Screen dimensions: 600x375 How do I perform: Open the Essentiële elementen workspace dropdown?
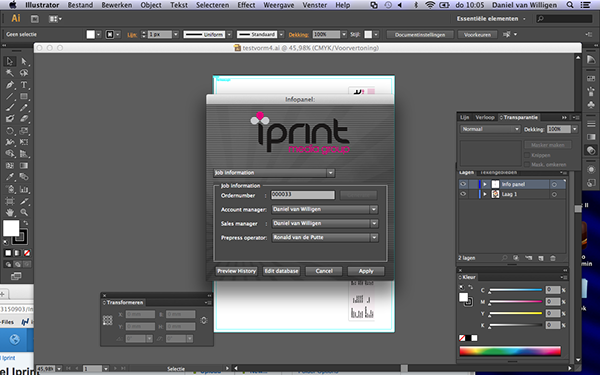click(491, 19)
